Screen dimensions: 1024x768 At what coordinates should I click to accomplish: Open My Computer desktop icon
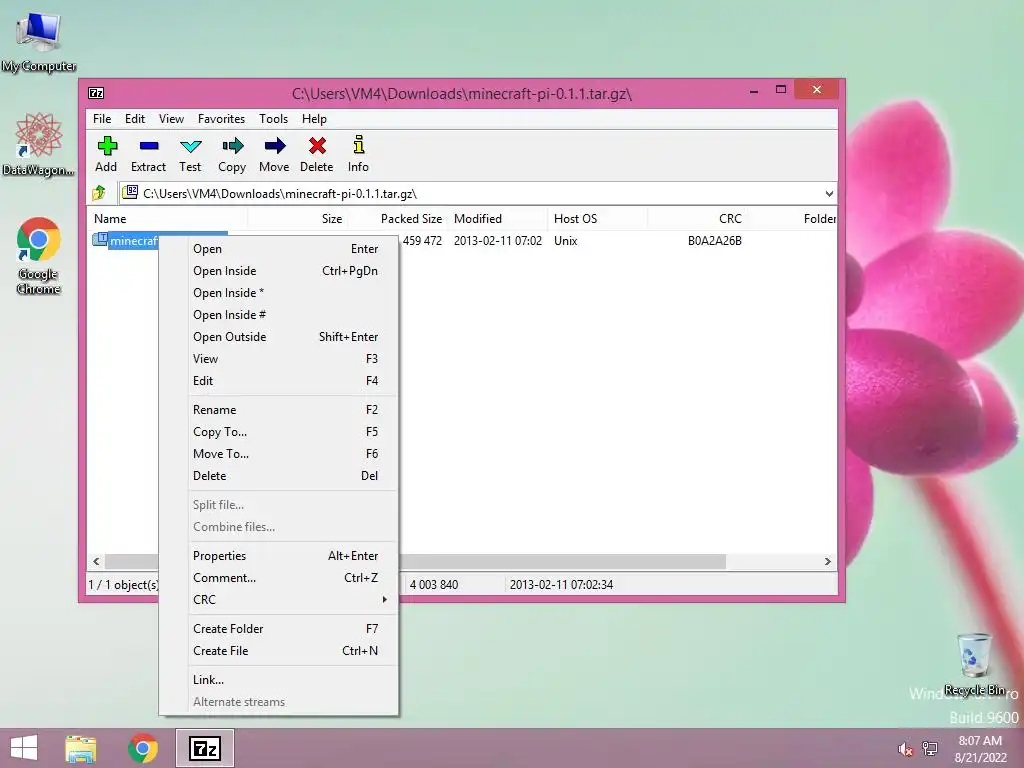click(x=39, y=42)
